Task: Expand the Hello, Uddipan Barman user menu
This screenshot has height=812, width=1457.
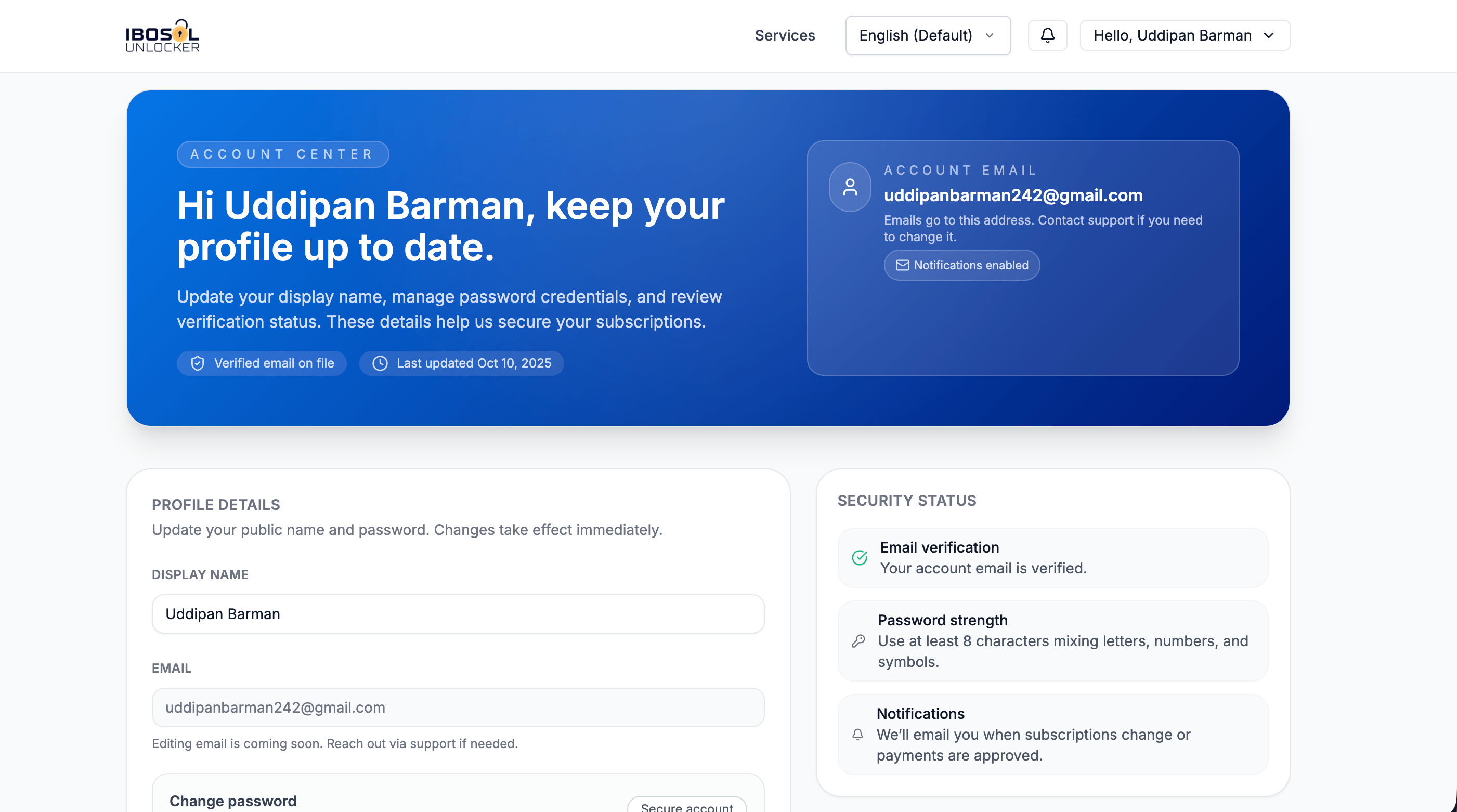Action: coord(1185,36)
